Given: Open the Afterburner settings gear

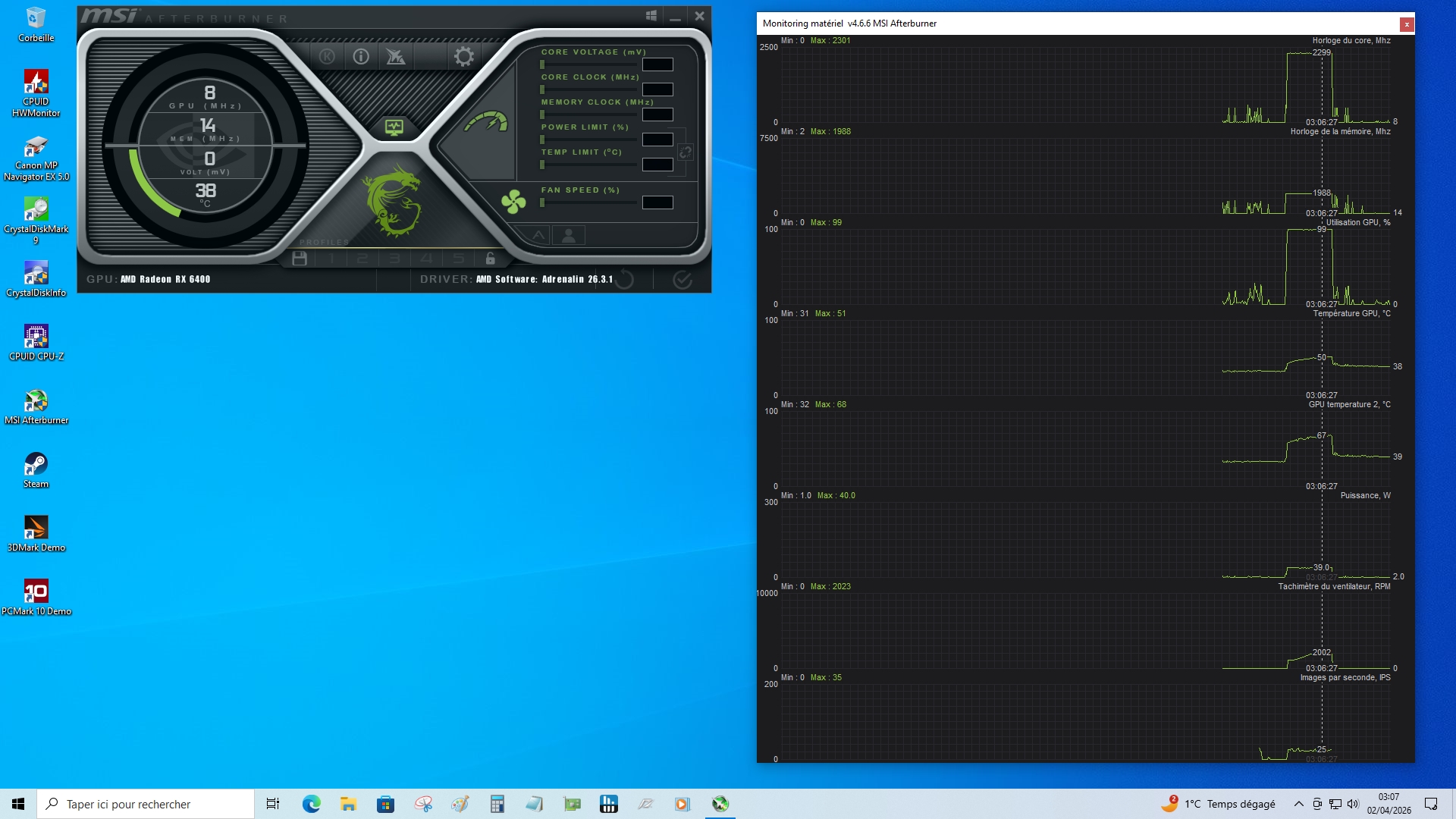Looking at the screenshot, I should pyautogui.click(x=464, y=56).
